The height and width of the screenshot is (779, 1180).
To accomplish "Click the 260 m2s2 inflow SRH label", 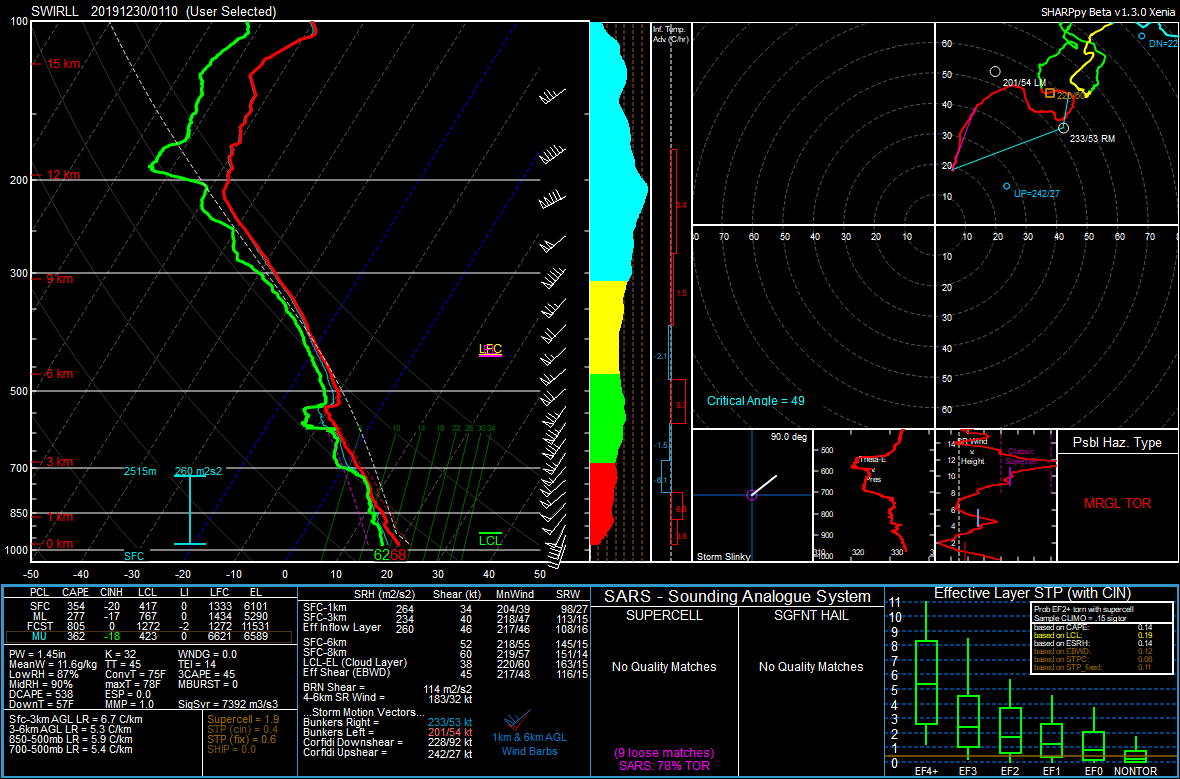I will pyautogui.click(x=198, y=471).
